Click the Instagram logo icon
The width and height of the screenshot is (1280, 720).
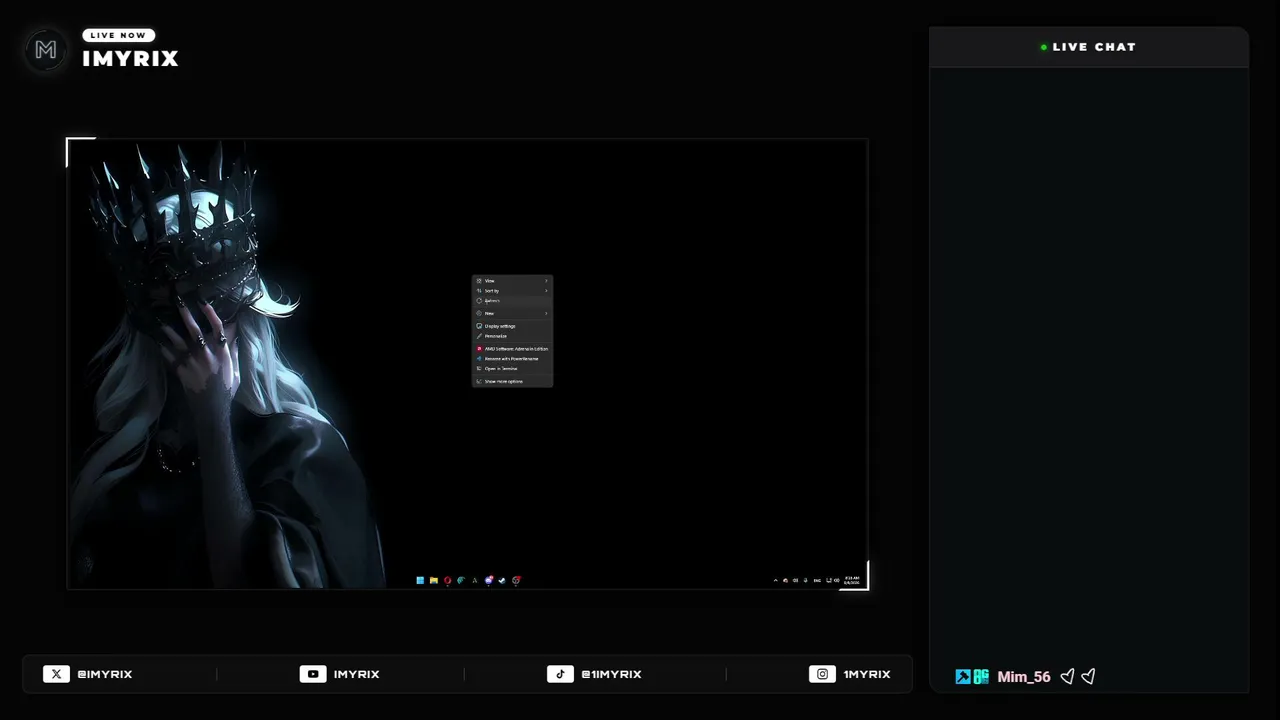click(x=822, y=674)
